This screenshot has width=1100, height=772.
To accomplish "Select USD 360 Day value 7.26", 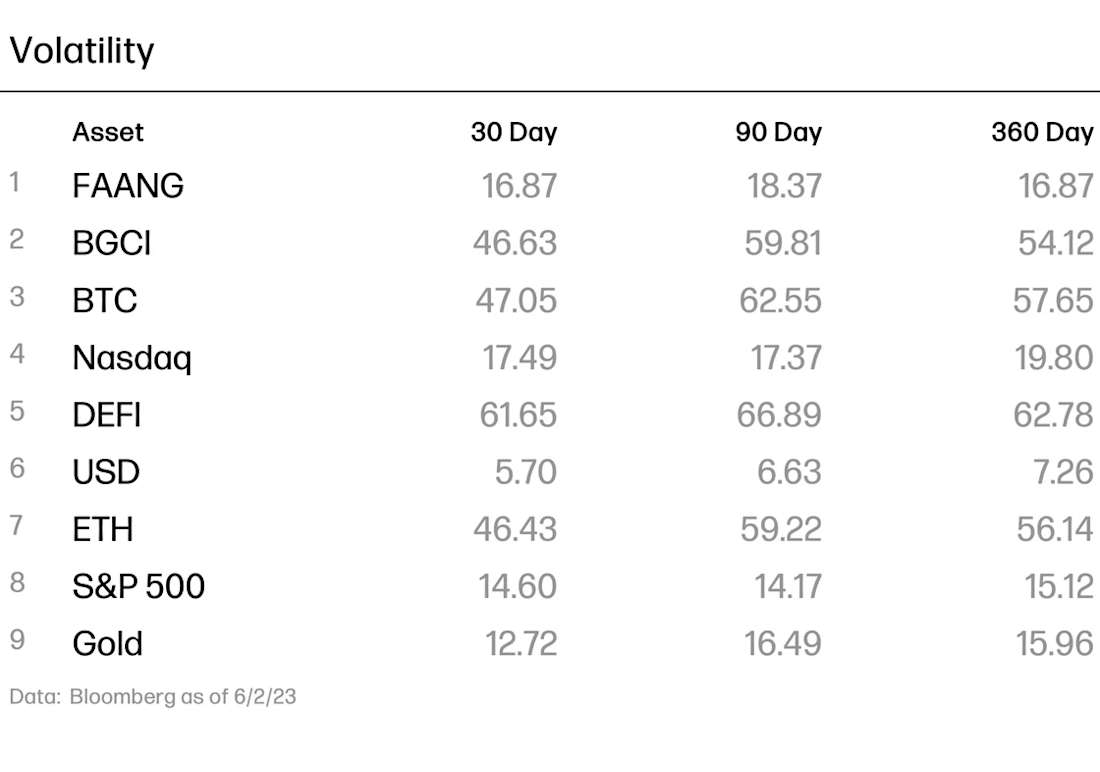I will pyautogui.click(x=1063, y=472).
